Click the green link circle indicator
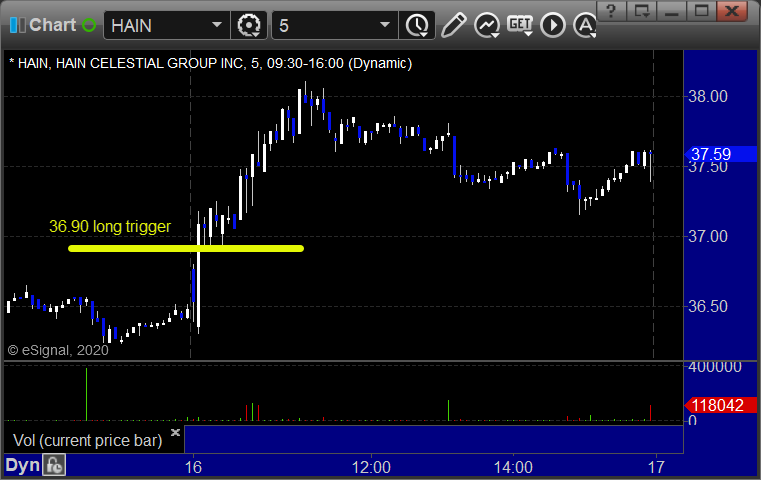This screenshot has width=761, height=480. click(x=89, y=25)
